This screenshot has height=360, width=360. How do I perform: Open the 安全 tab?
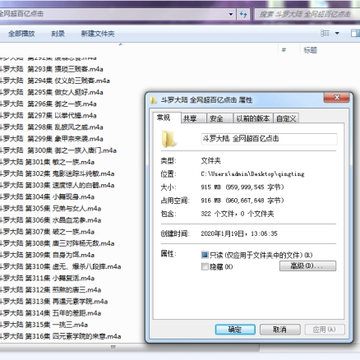pyautogui.click(x=220, y=118)
